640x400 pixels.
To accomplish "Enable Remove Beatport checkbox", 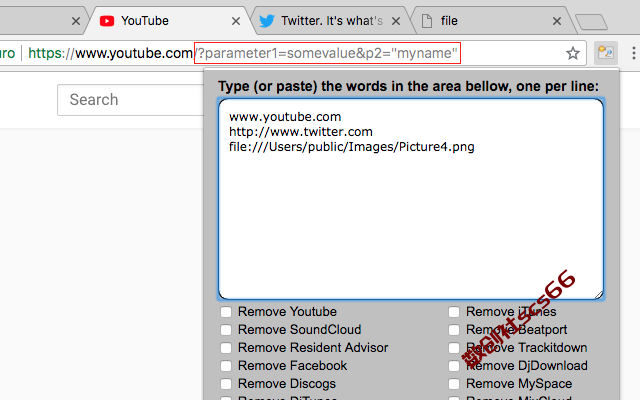I will coord(454,330).
